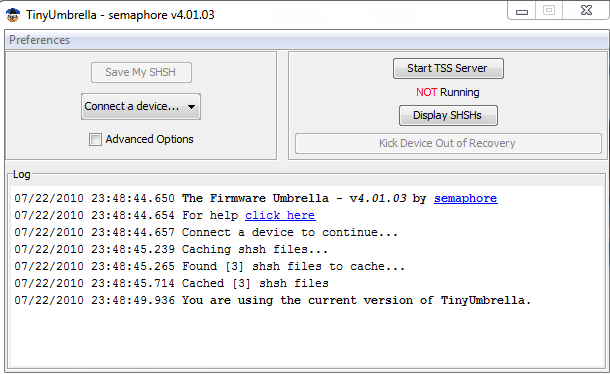Start the TSS Server
Viewport: 610px width, 374px height.
[x=448, y=68]
